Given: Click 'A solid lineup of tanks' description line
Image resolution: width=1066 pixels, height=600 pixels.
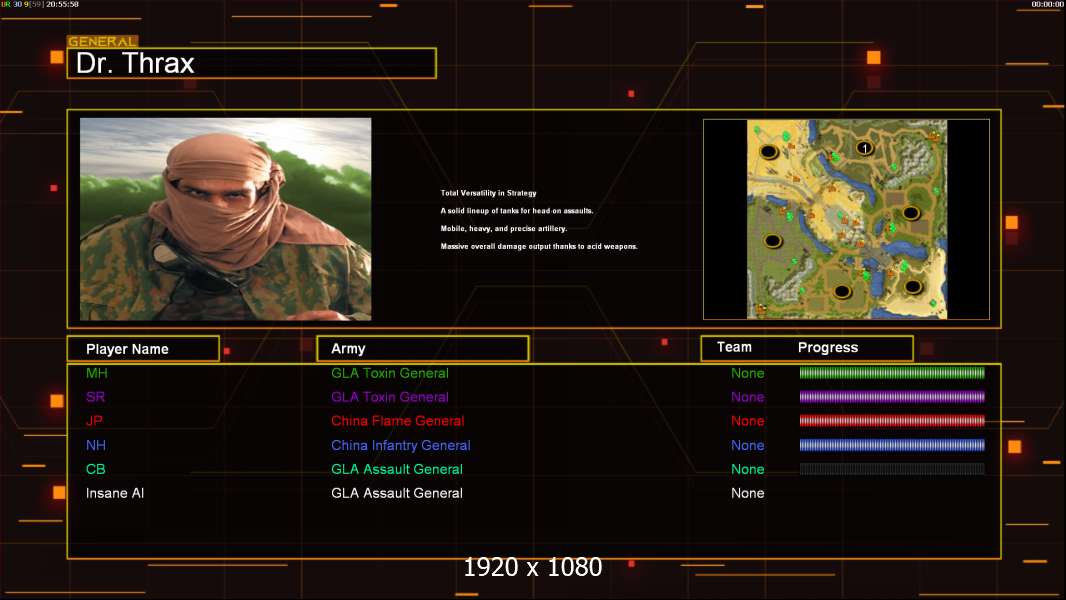Looking at the screenshot, I should (517, 211).
